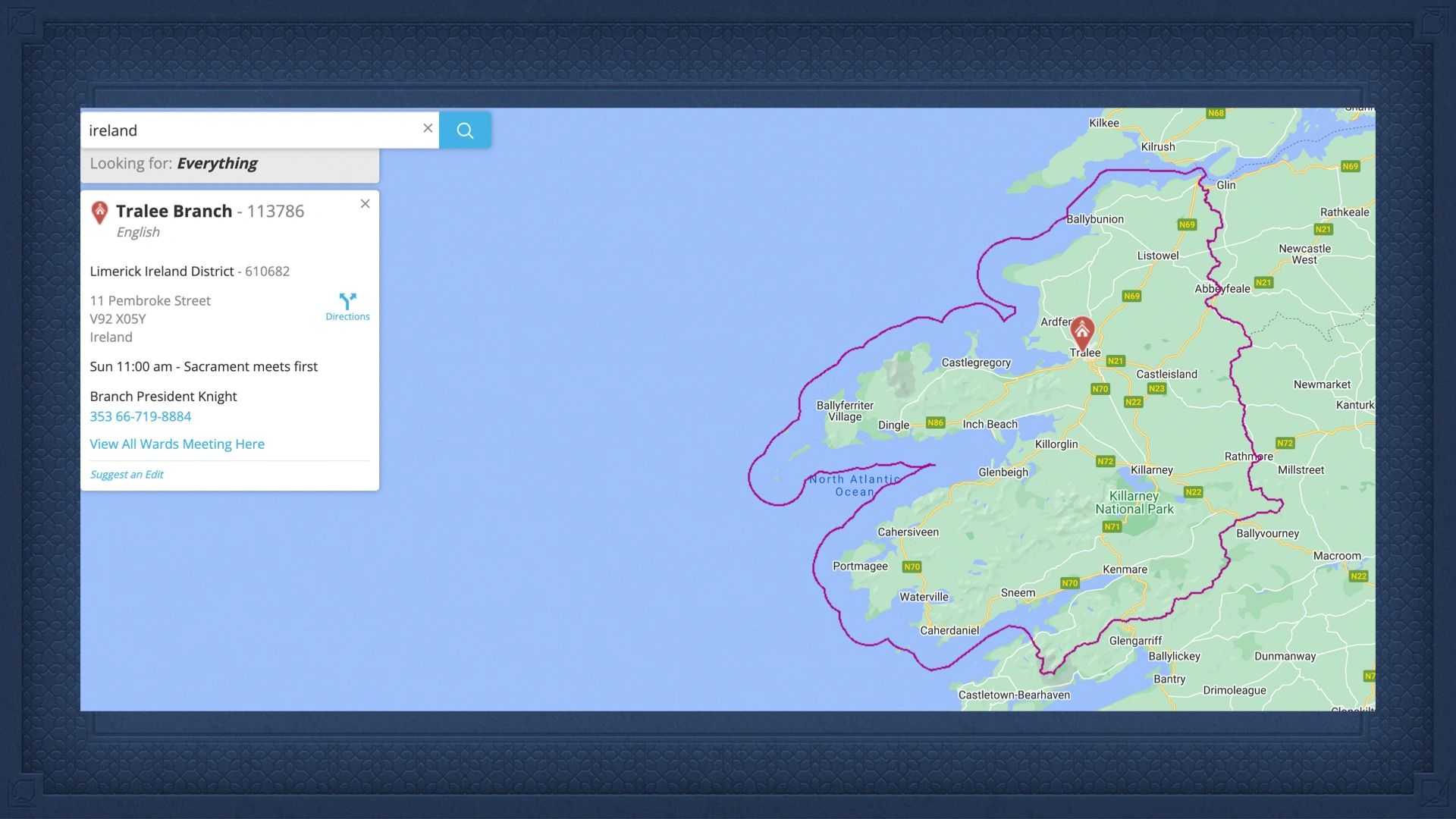The image size is (1456, 819).
Task: Select the blue magnifier search icon
Action: (x=464, y=130)
